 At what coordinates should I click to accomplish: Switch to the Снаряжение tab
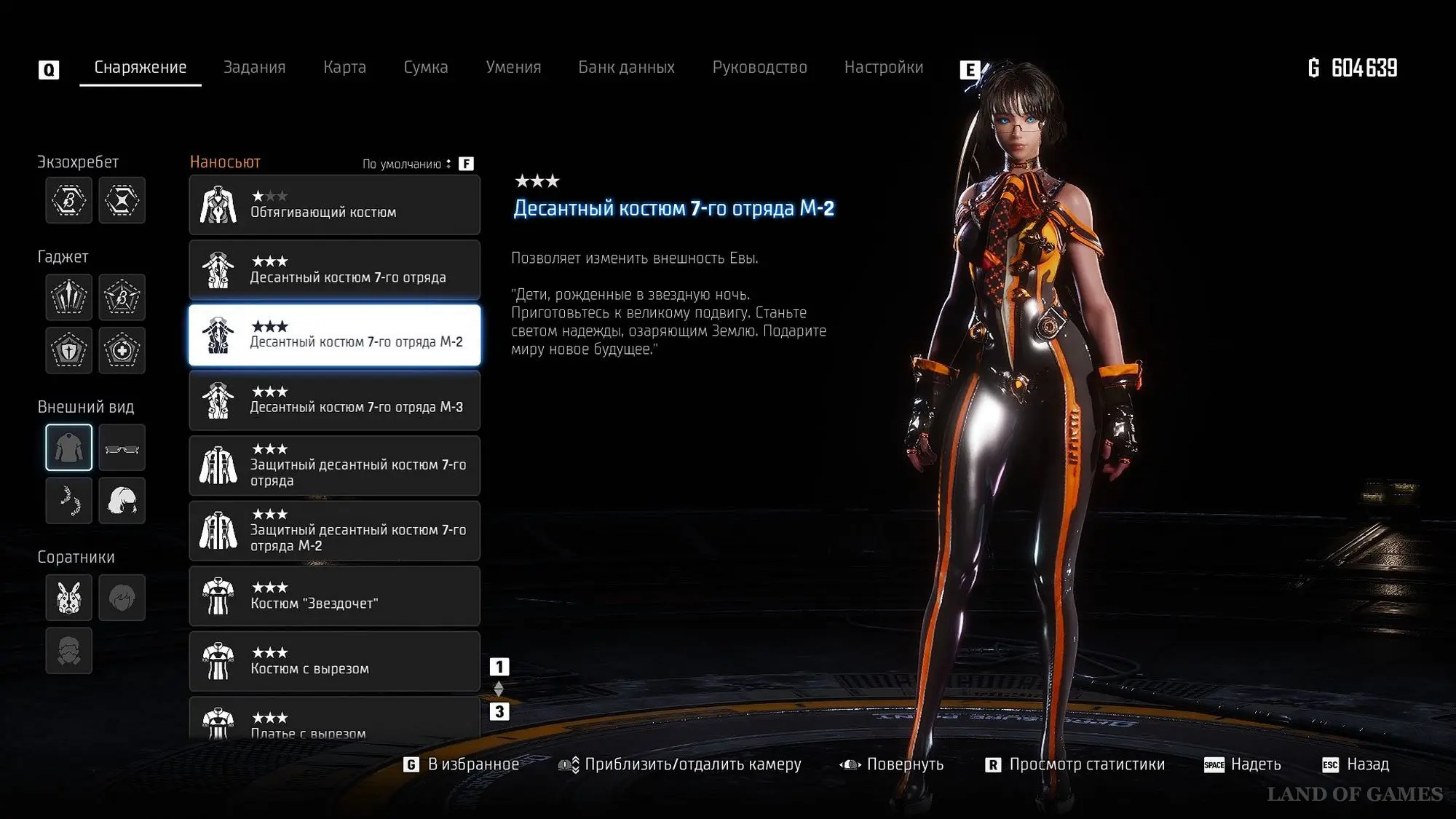141,67
